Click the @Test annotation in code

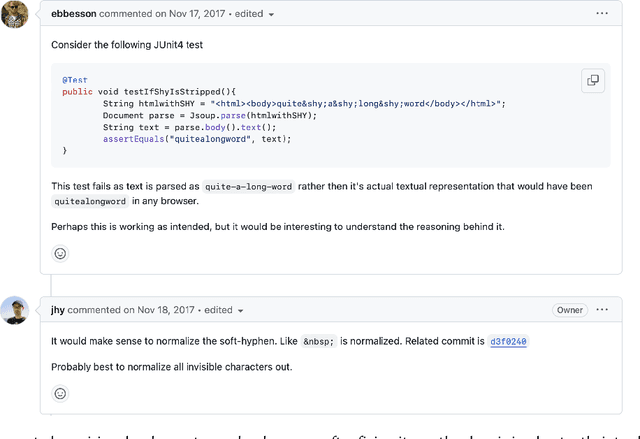point(73,80)
